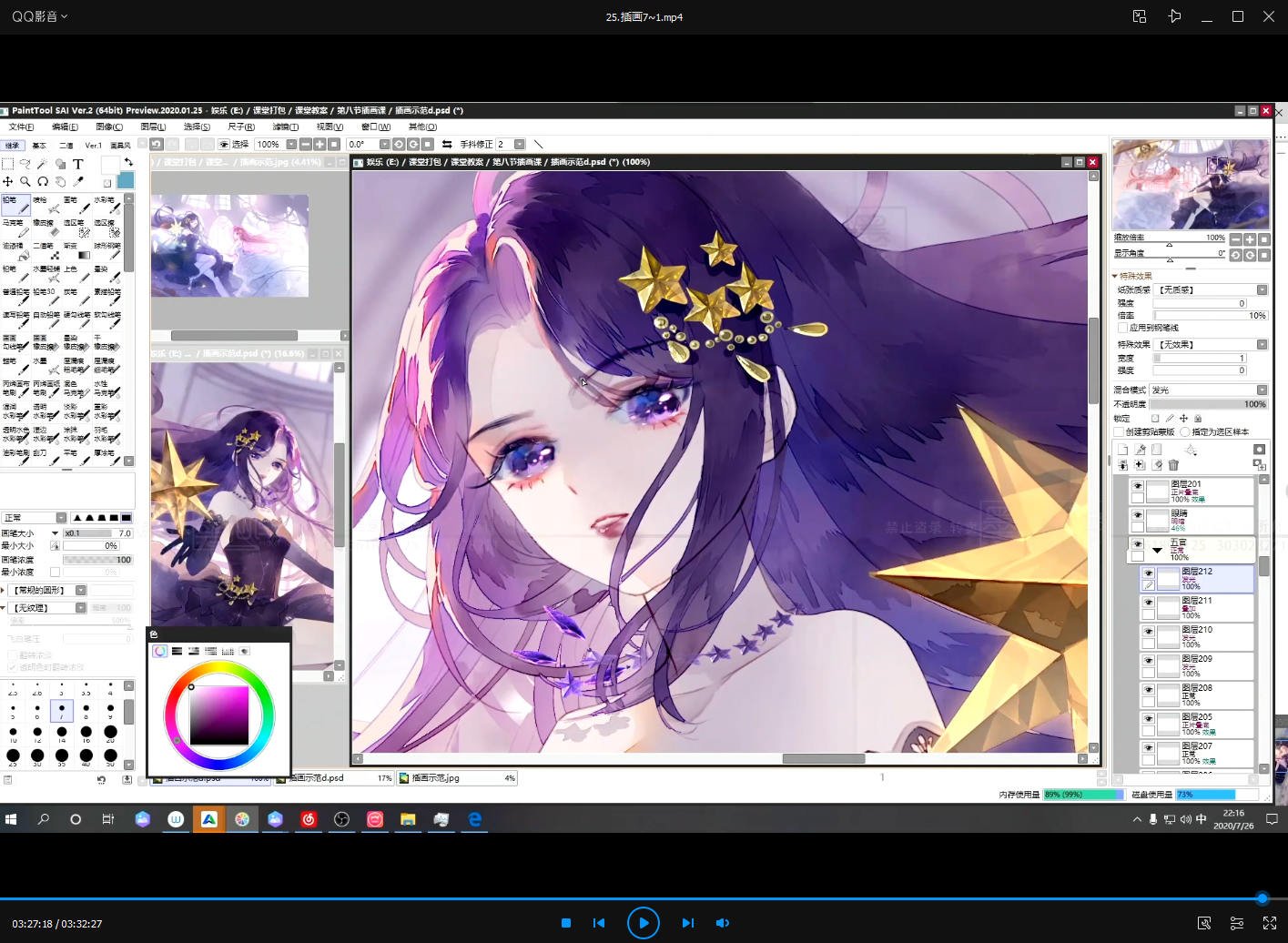Switch to the 插画示范.jpg document tab
Screen dimensions: 1288x943
click(x=436, y=778)
